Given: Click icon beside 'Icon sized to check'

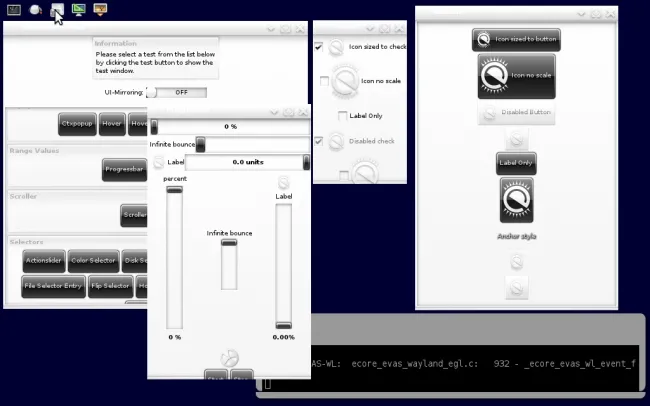Looking at the screenshot, I should 336,47.
